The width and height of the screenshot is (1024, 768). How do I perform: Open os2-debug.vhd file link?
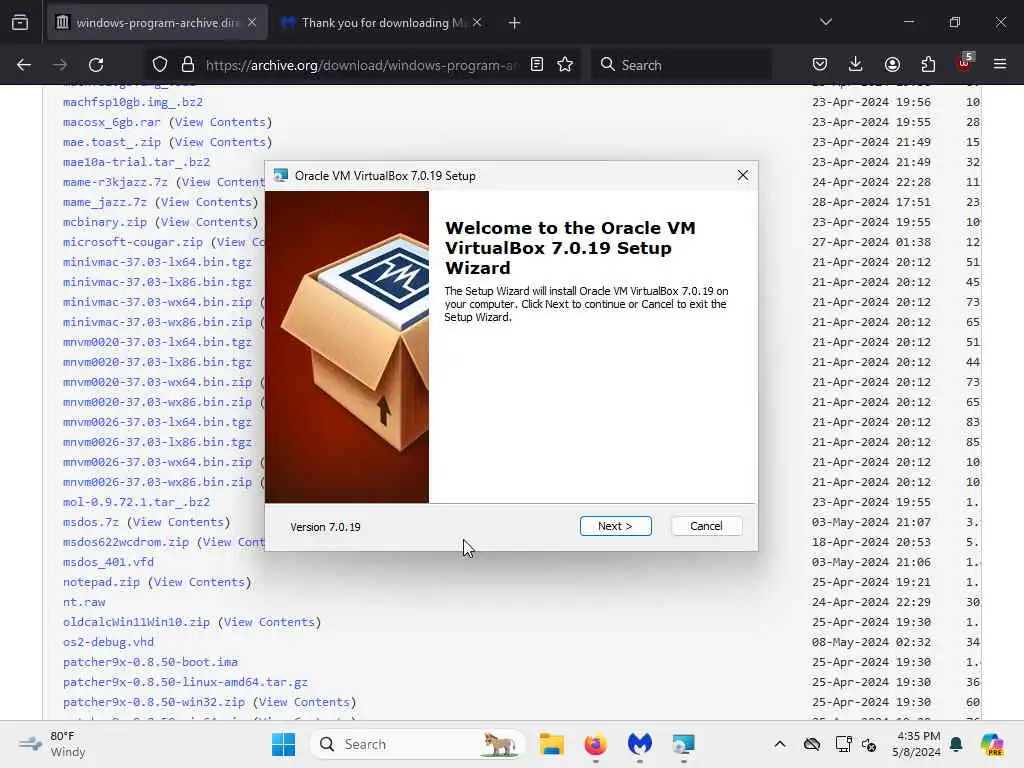[x=108, y=642]
